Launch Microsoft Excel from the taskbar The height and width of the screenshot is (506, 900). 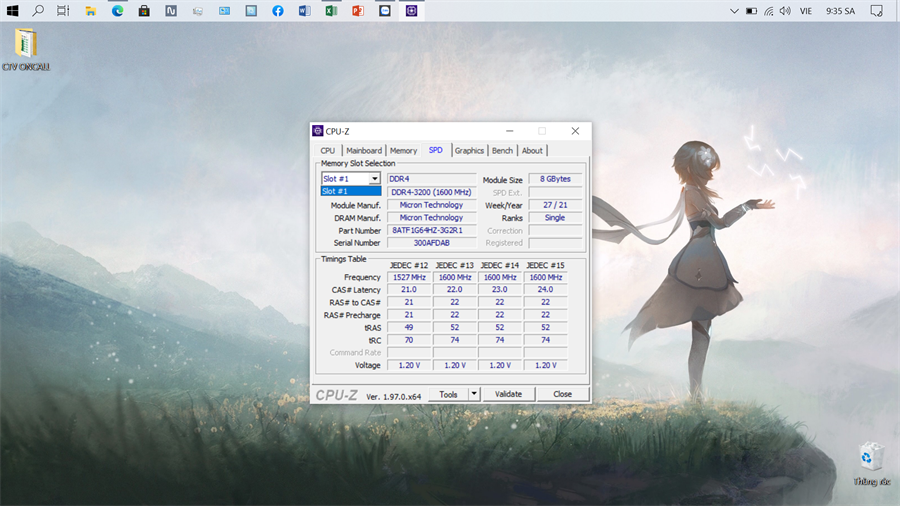(x=331, y=11)
